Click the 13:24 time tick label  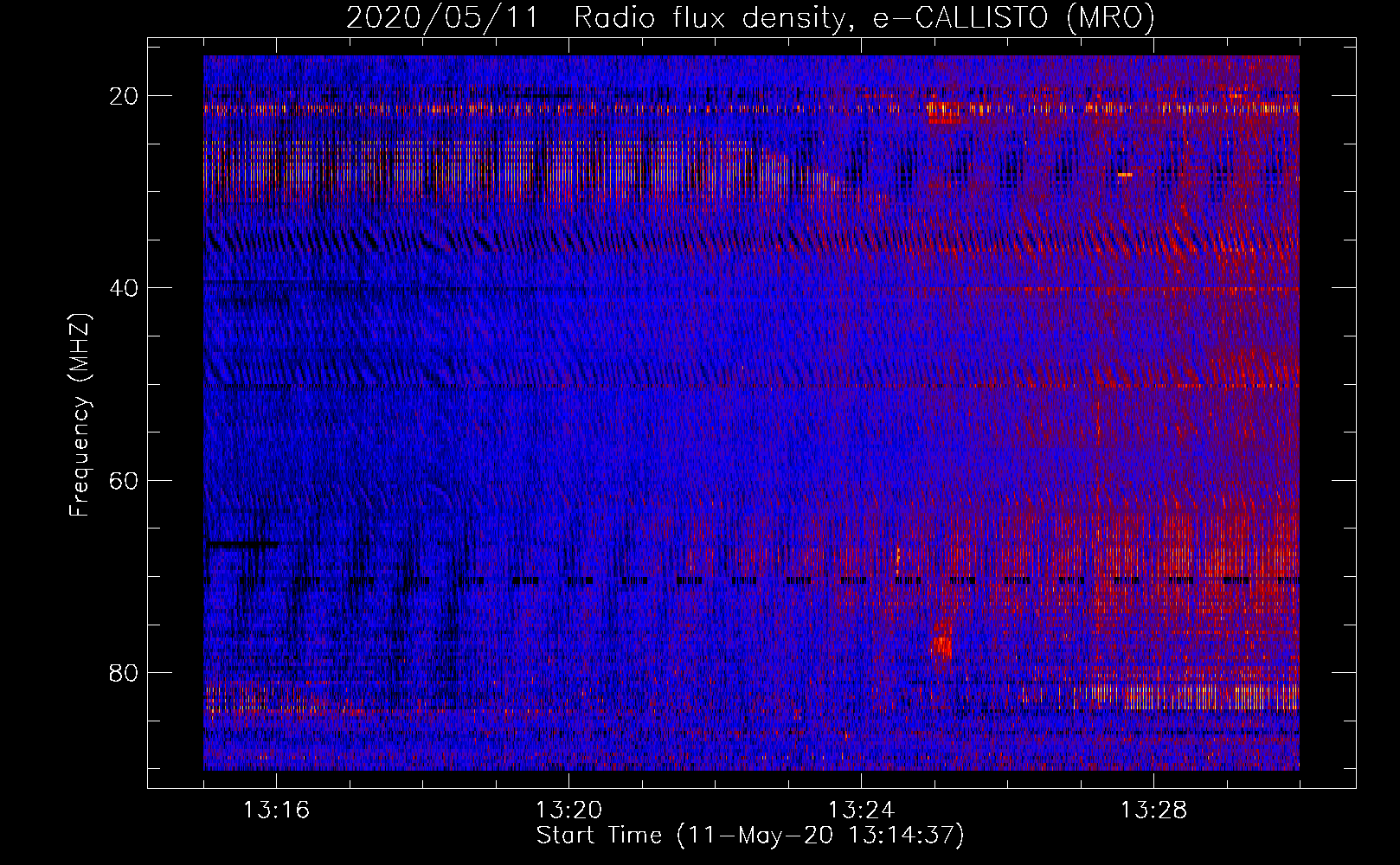point(861,811)
